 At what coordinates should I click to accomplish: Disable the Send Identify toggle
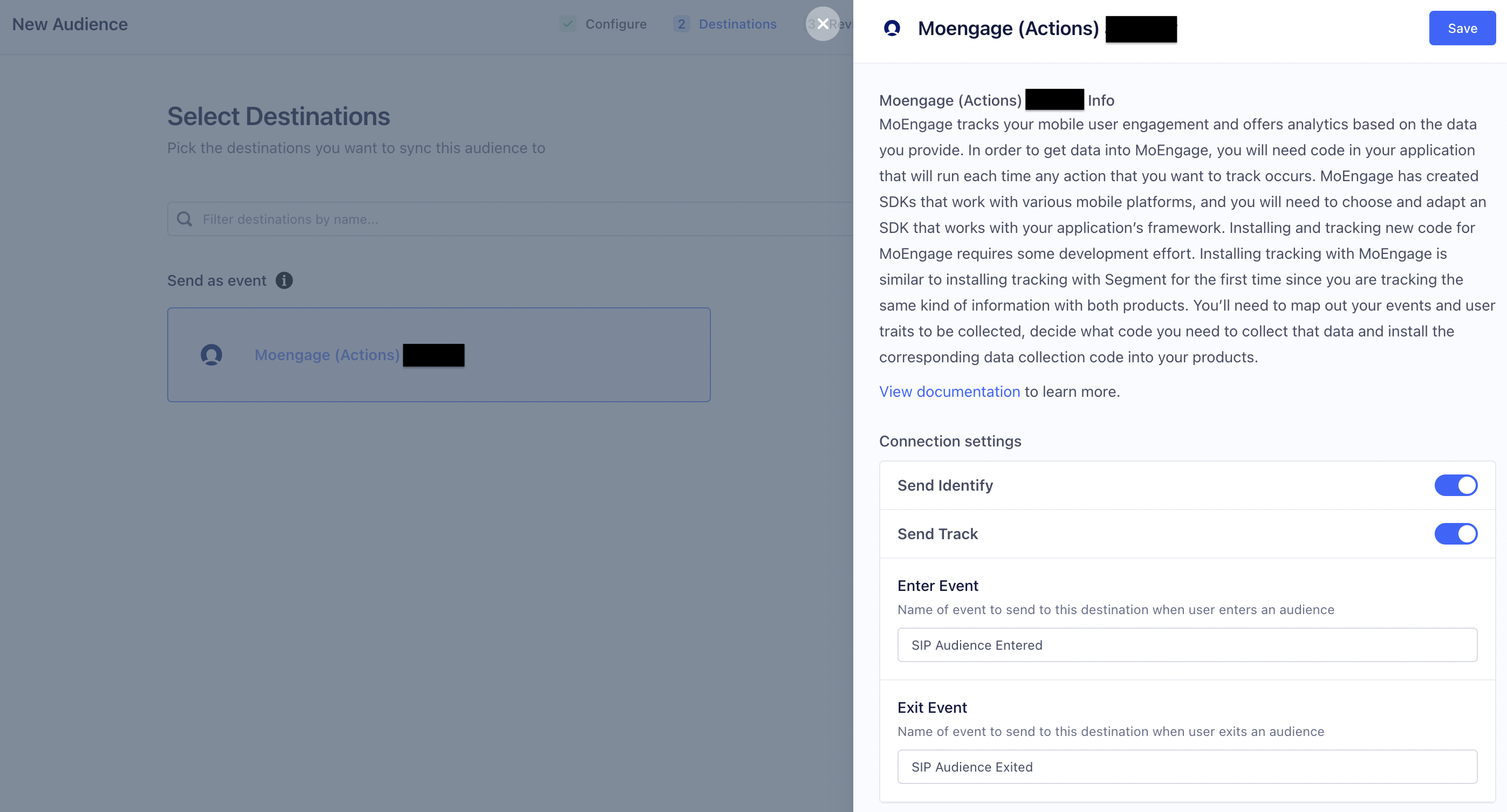(x=1456, y=485)
